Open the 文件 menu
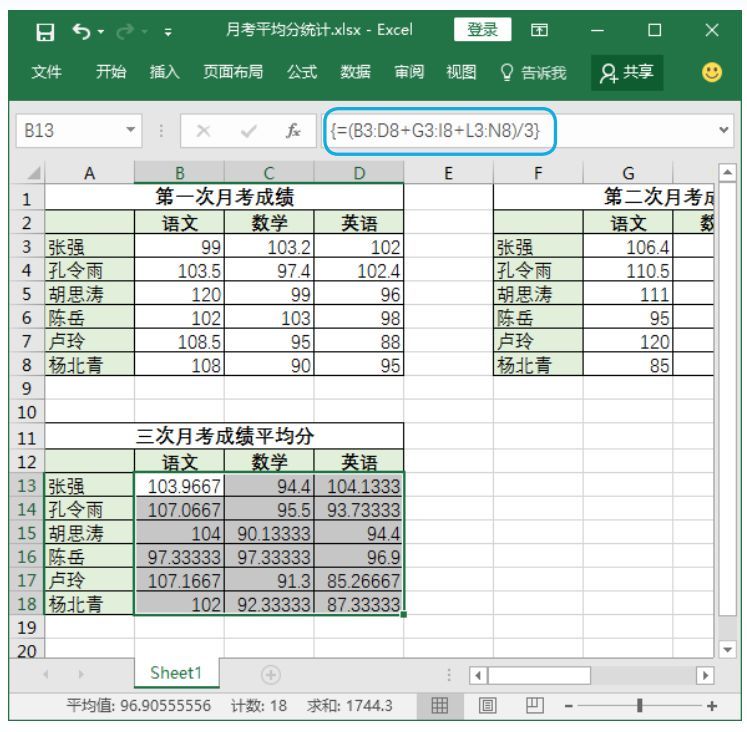This screenshot has height=732, width=747. (x=47, y=72)
